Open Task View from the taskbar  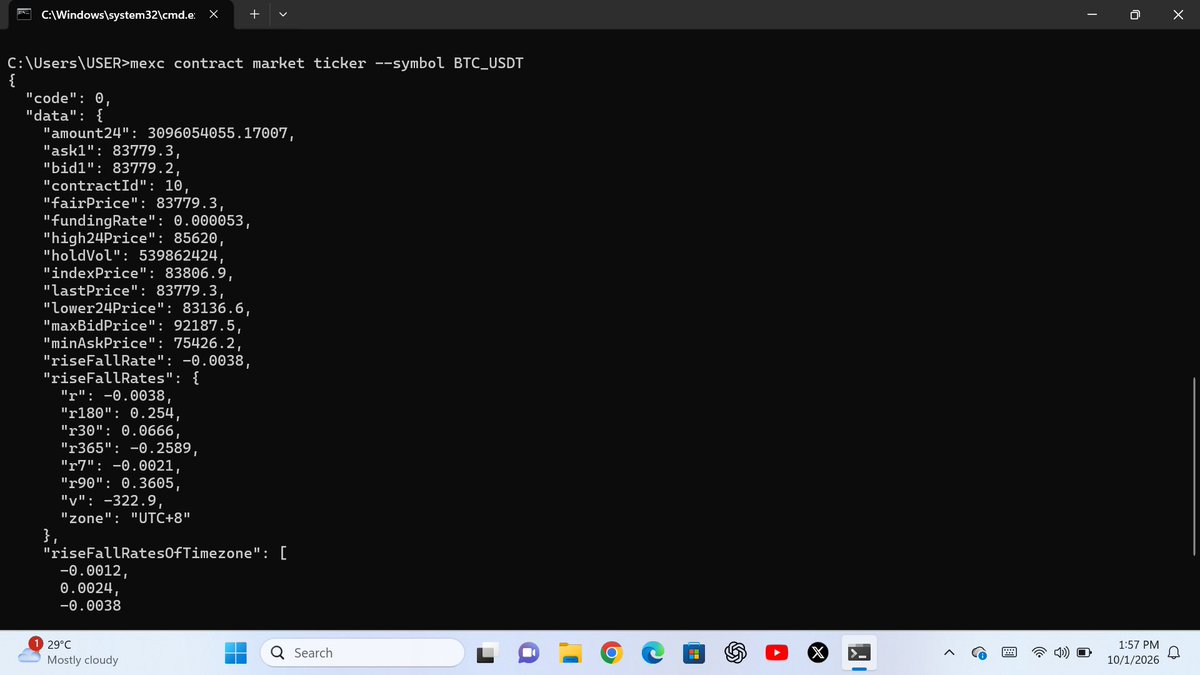[486, 653]
